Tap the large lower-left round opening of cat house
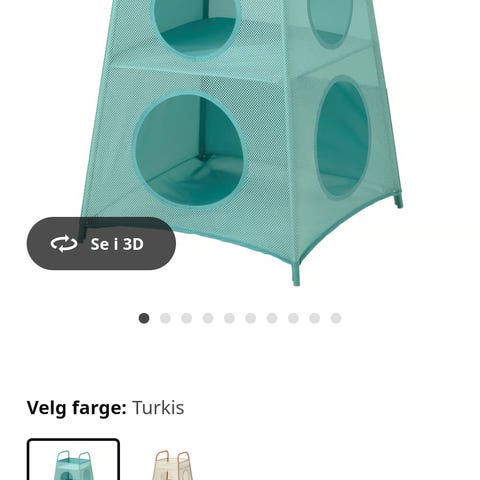The height and width of the screenshot is (480, 480). tap(190, 150)
